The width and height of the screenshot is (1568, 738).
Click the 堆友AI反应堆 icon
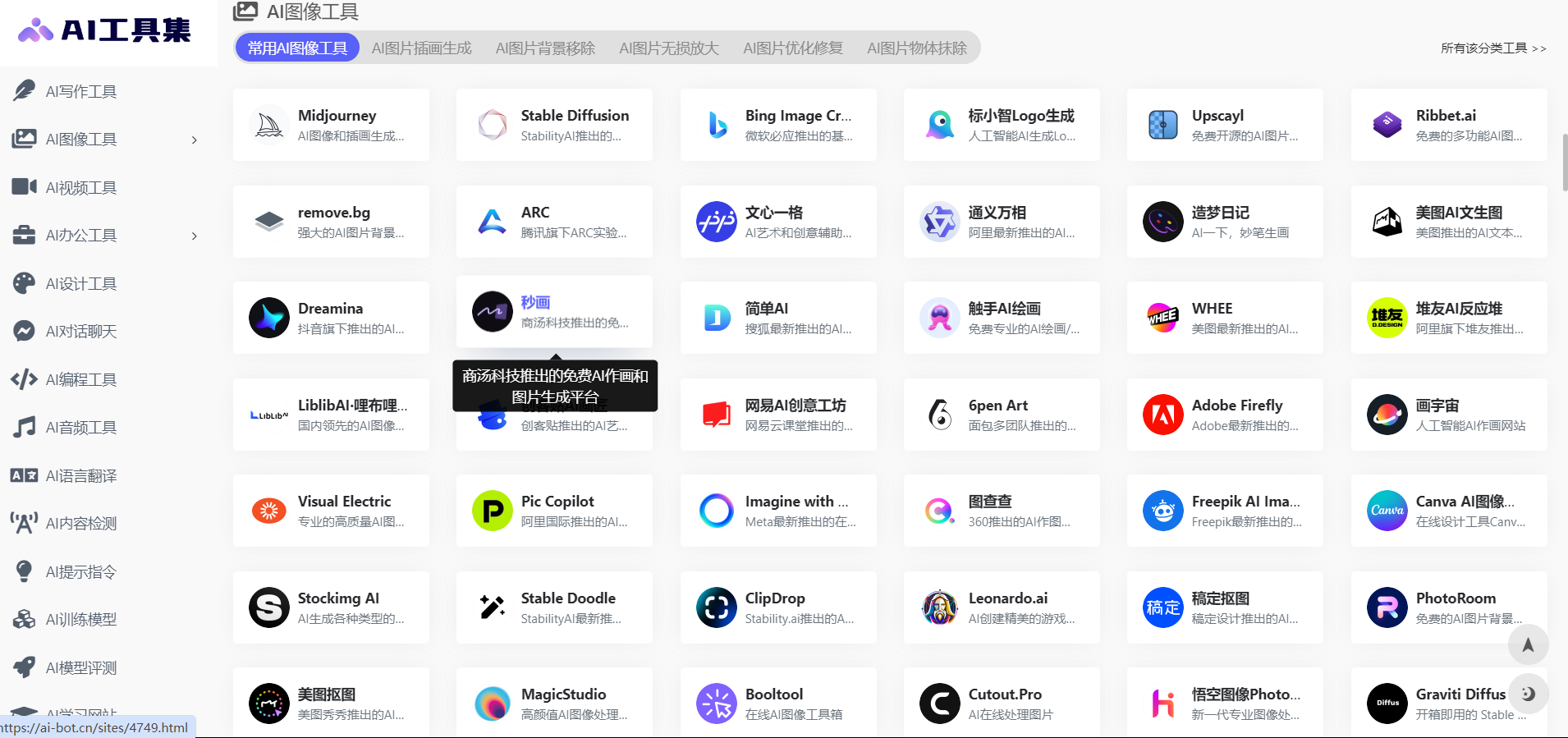pyautogui.click(x=1387, y=318)
